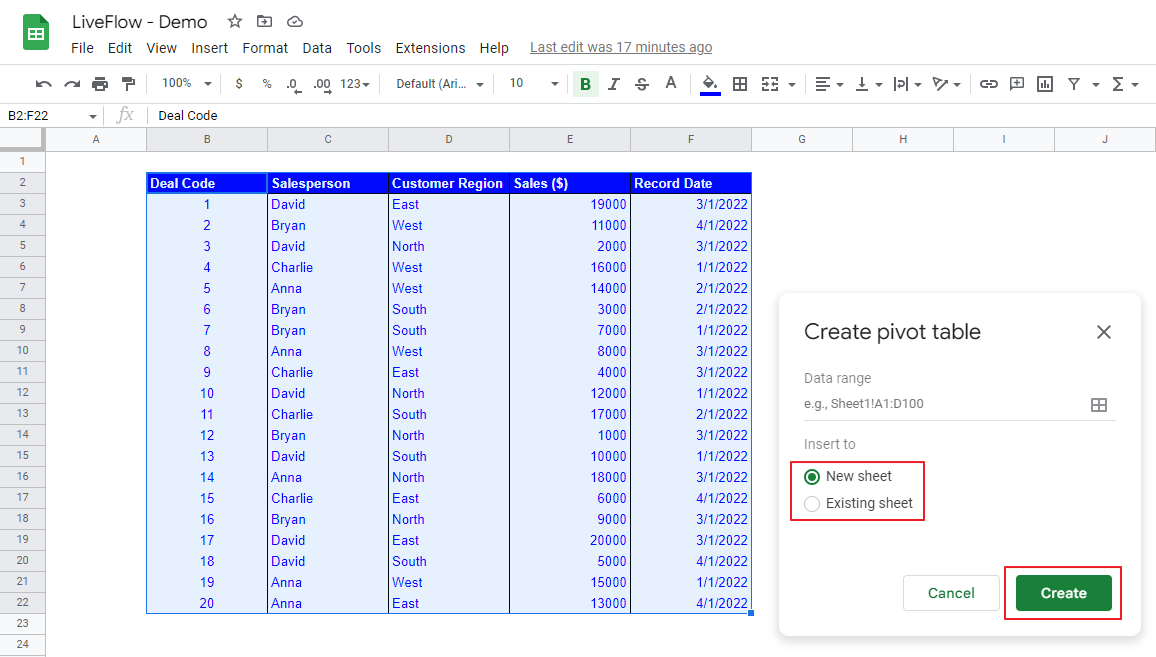The width and height of the screenshot is (1156, 657).
Task: Choose the Existing sheet radio option
Action: click(x=812, y=504)
